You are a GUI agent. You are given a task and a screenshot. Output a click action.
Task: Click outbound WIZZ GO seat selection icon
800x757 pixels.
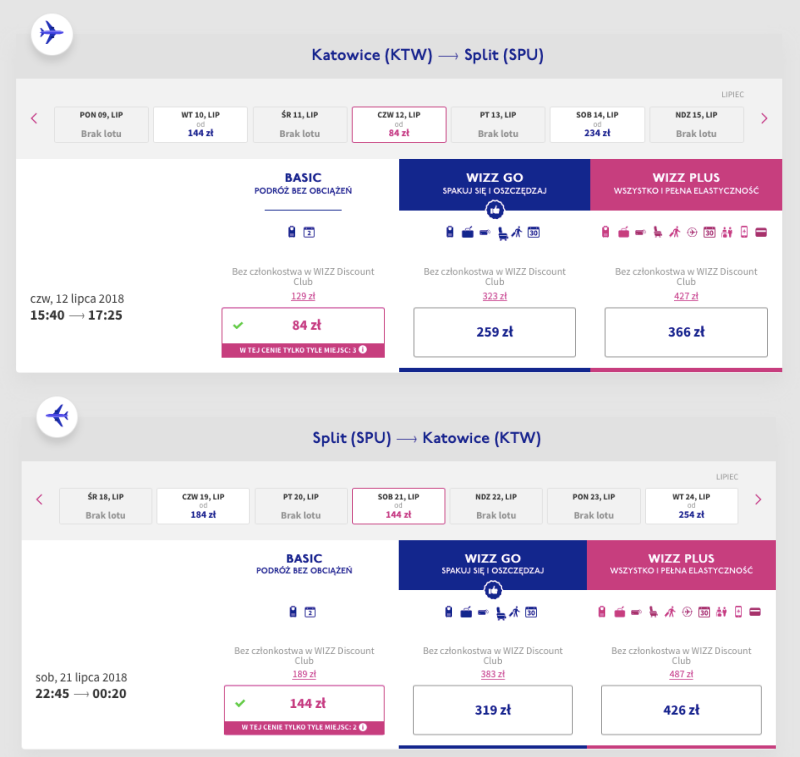tap(503, 233)
